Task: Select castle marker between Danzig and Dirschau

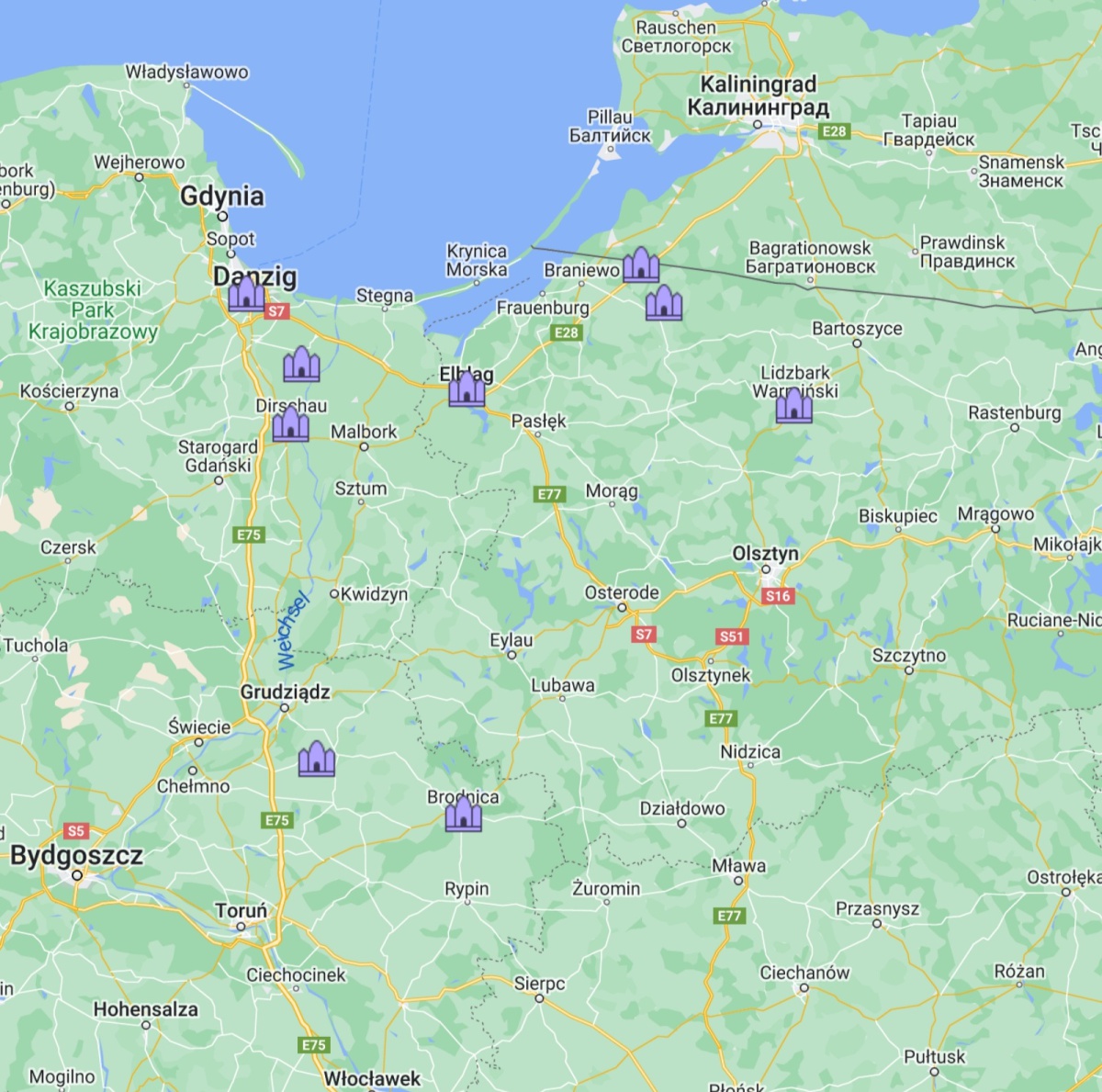Action: click(301, 364)
